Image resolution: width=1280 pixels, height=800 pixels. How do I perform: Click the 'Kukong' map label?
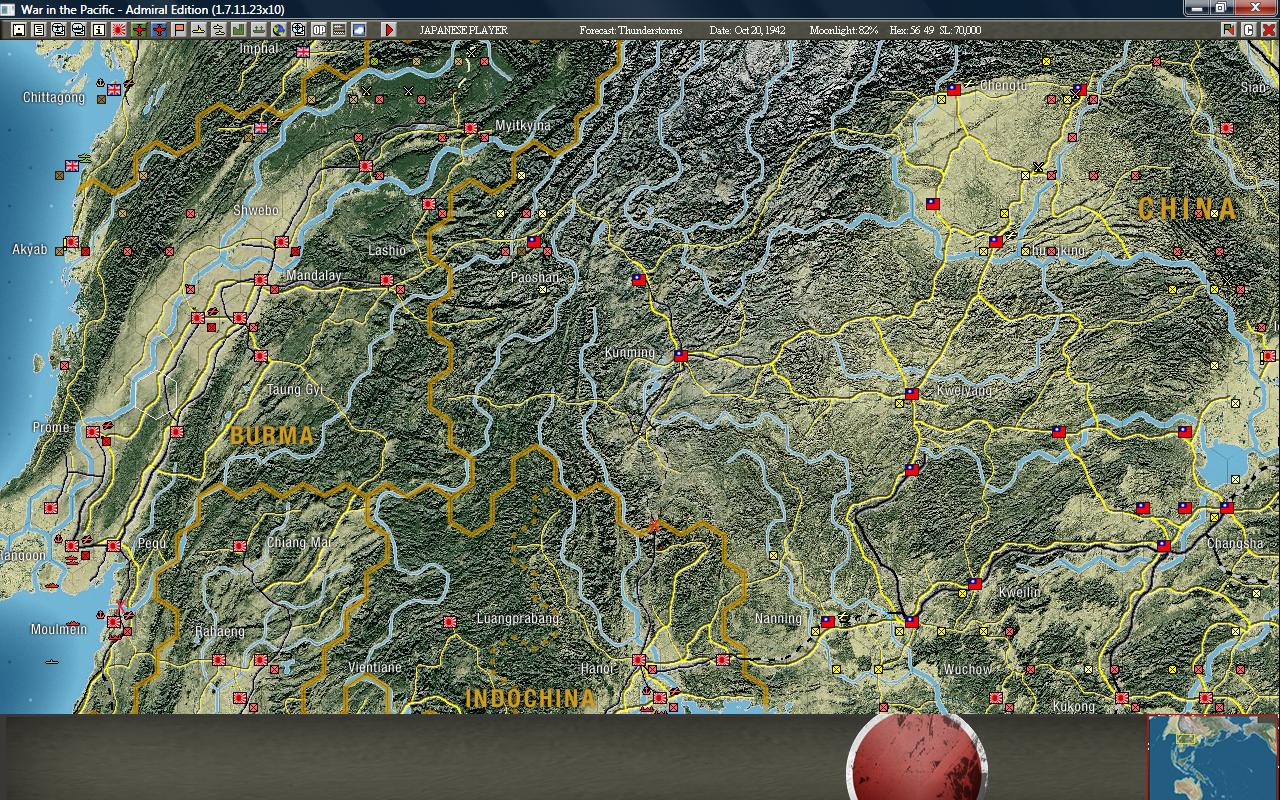(x=1074, y=707)
